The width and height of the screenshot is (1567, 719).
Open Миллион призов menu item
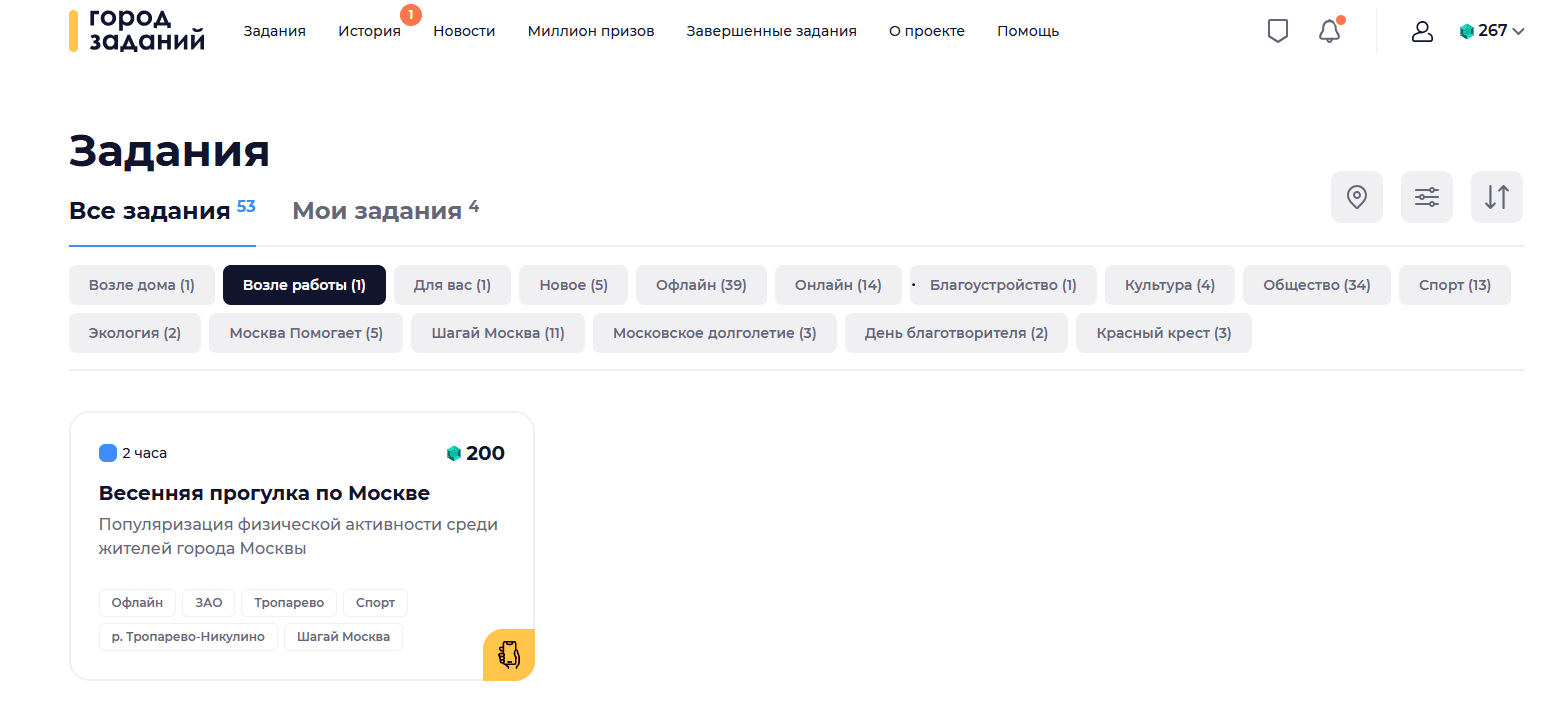591,31
